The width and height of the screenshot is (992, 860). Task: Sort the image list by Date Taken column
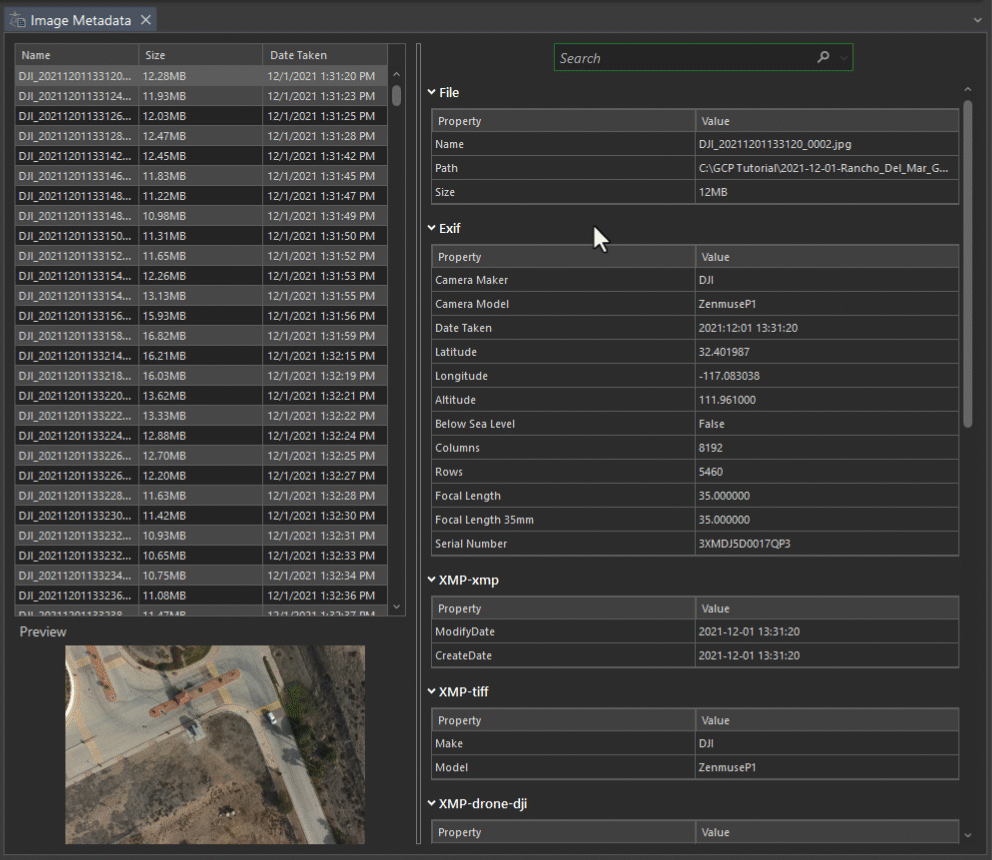(324, 55)
